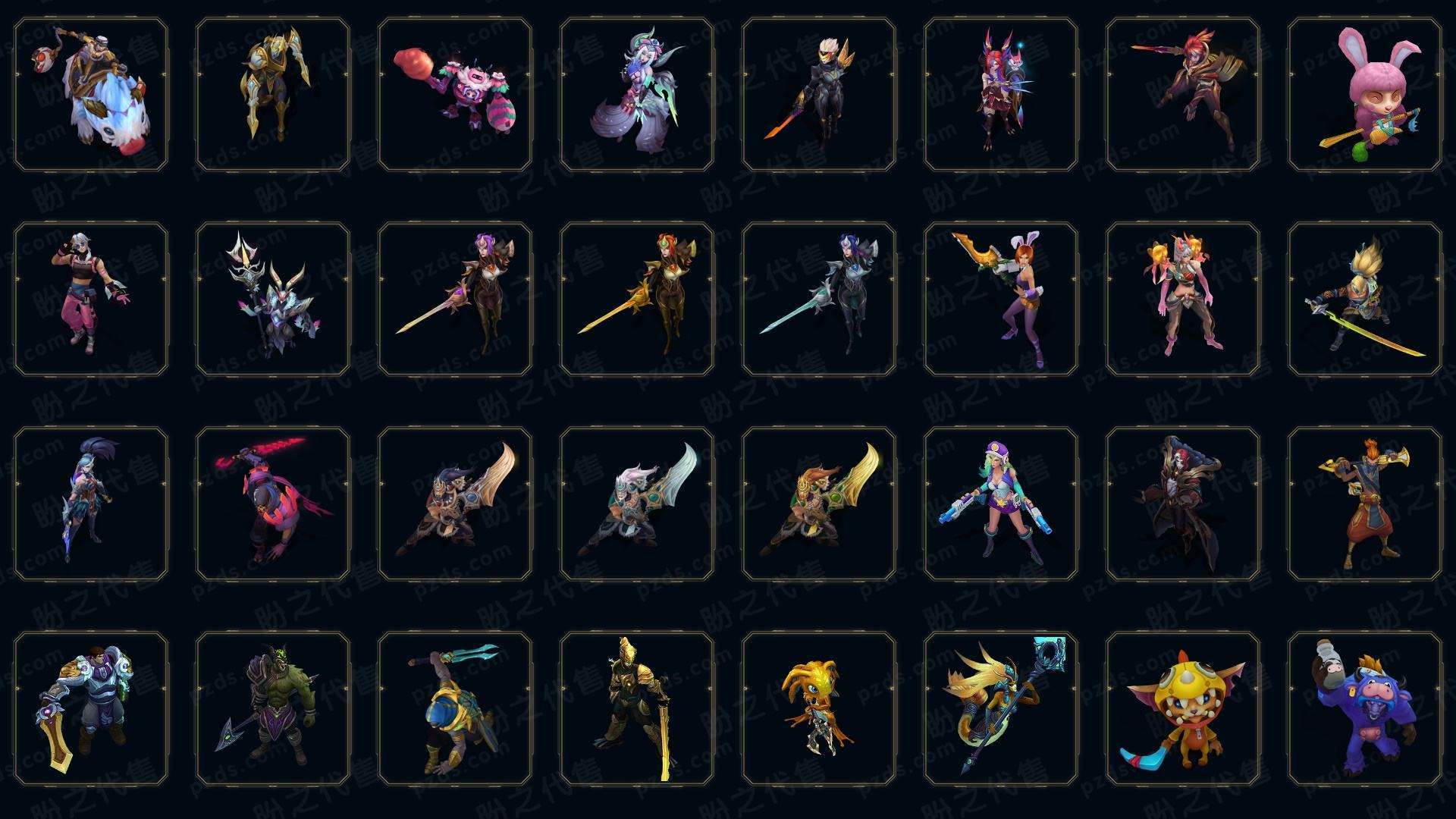This screenshot has width=1456, height=819.
Task: Select the golden serpent mage with blue staff
Action: pyautogui.click(x=1001, y=709)
